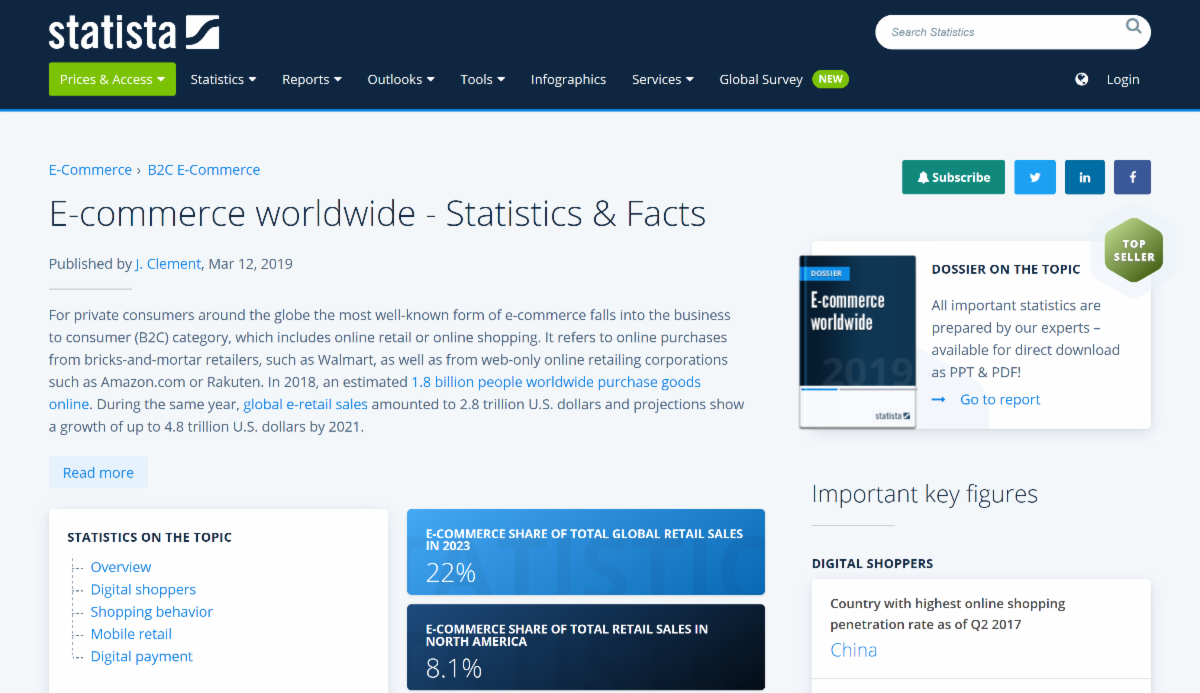Type in the Search Statistics field
1200x693 pixels.
click(x=1000, y=32)
